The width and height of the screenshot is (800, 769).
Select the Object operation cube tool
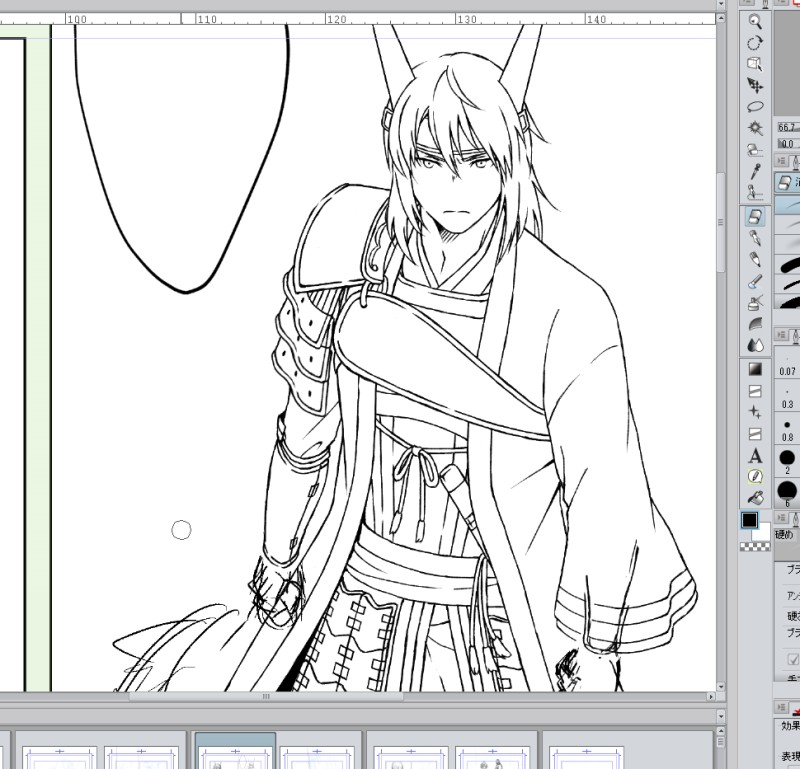[755, 64]
